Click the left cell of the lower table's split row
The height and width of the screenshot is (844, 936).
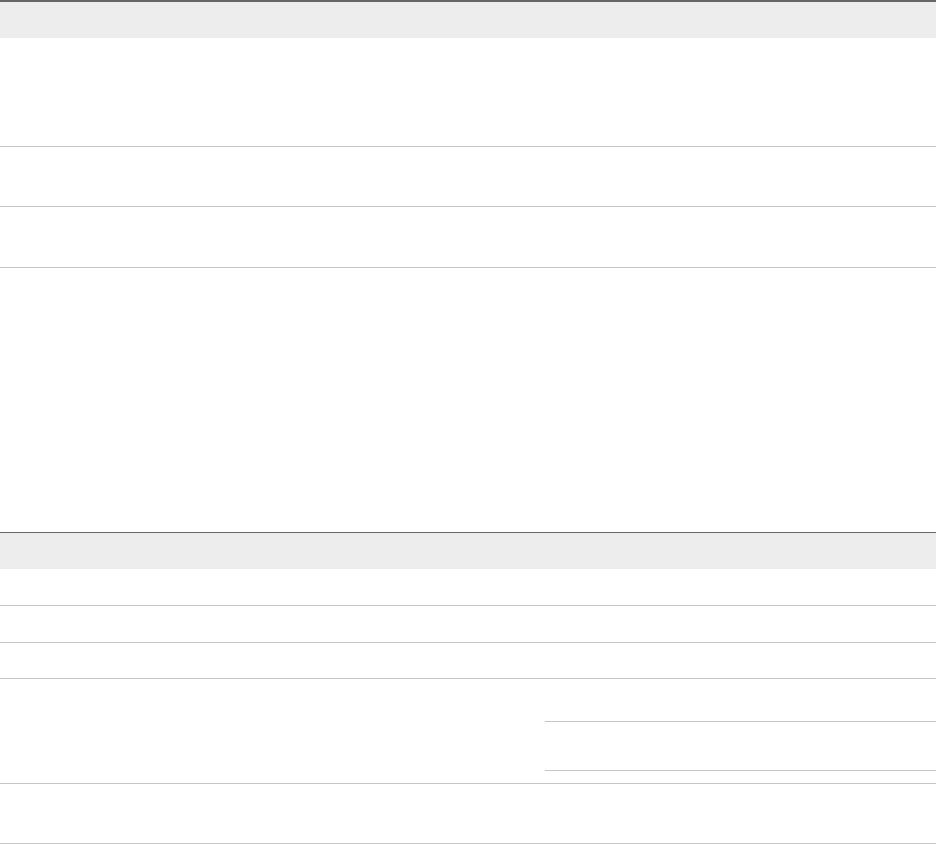point(270,731)
